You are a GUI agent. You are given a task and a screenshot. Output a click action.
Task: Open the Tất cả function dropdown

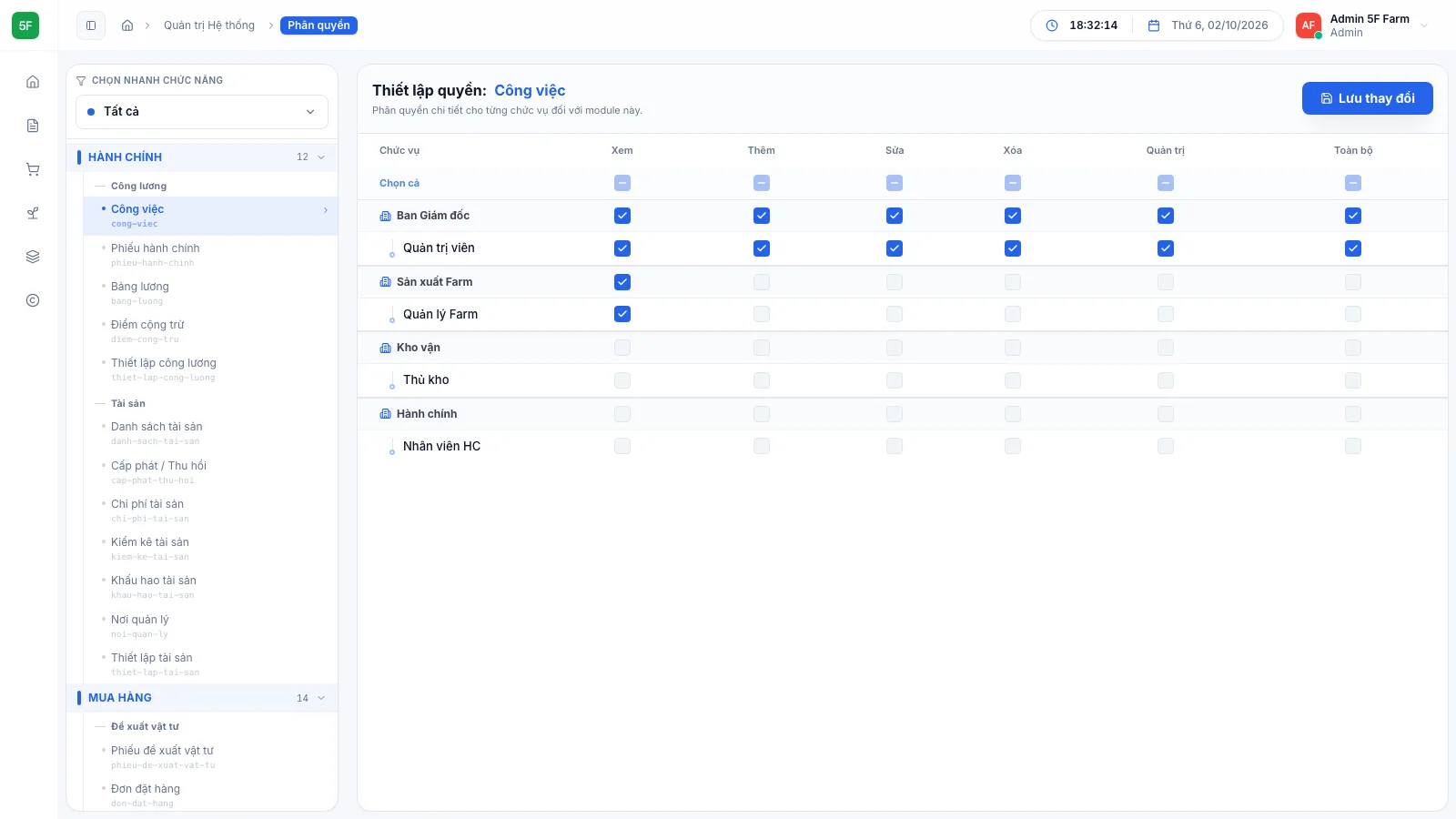click(202, 112)
